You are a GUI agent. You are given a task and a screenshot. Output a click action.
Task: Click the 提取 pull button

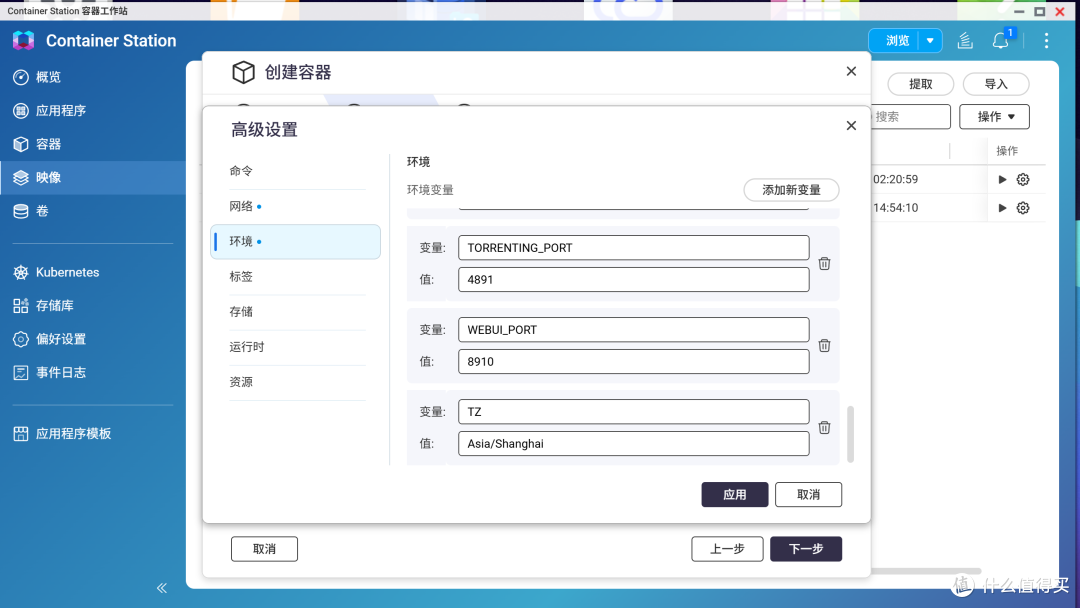(x=920, y=84)
